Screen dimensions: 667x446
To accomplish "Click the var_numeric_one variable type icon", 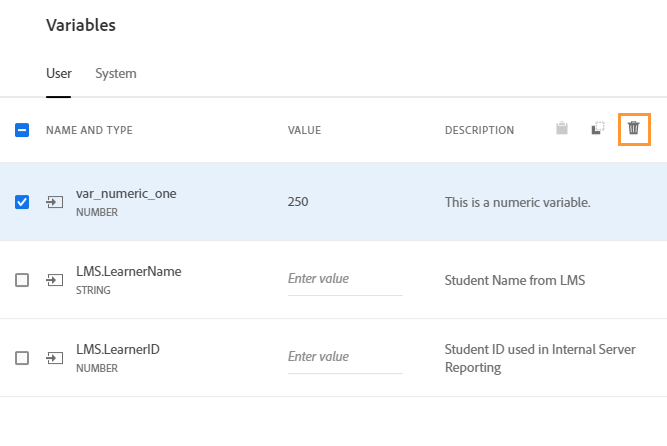I will tap(54, 202).
